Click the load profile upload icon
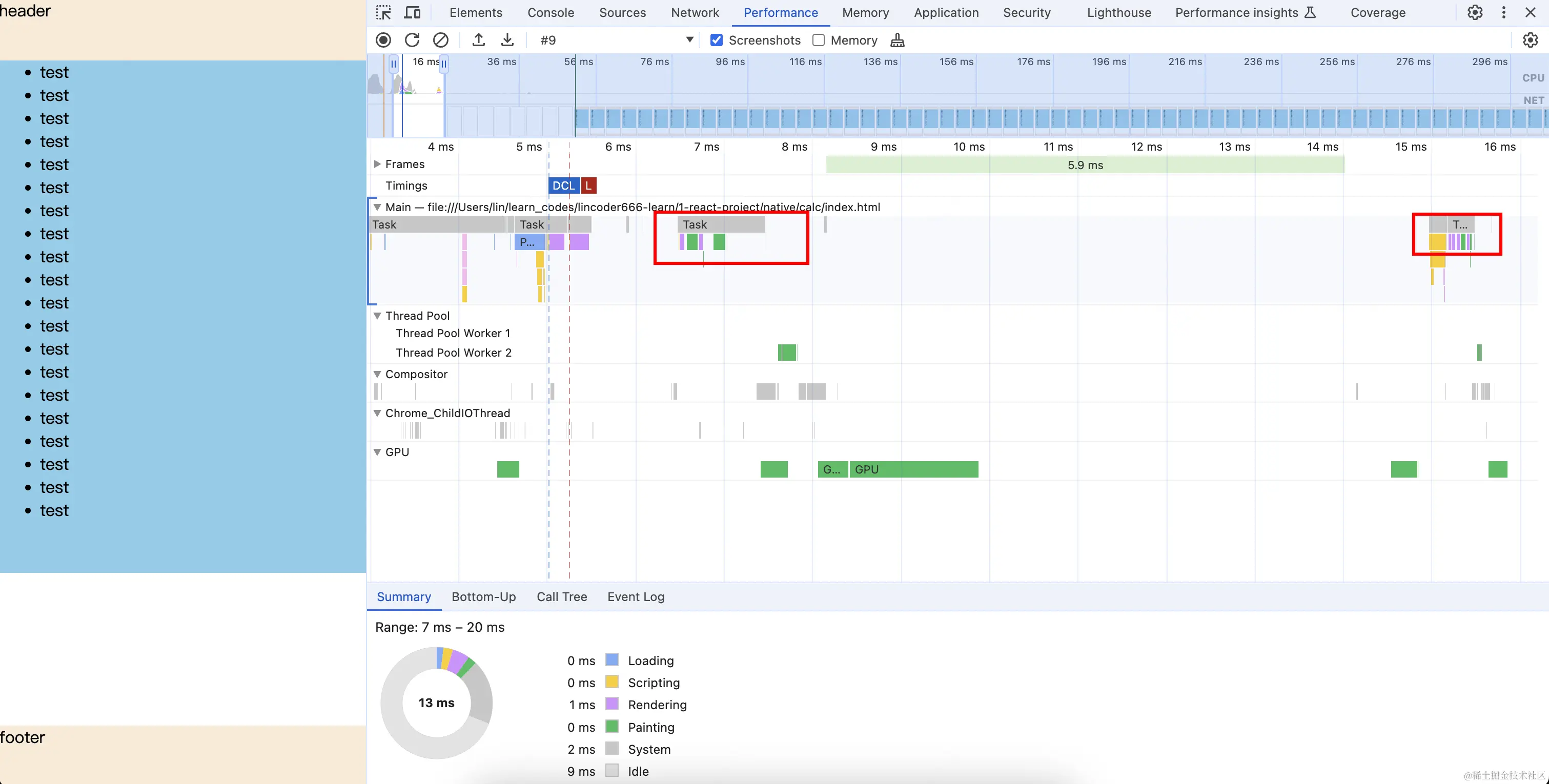This screenshot has height=784, width=1549. 479,39
